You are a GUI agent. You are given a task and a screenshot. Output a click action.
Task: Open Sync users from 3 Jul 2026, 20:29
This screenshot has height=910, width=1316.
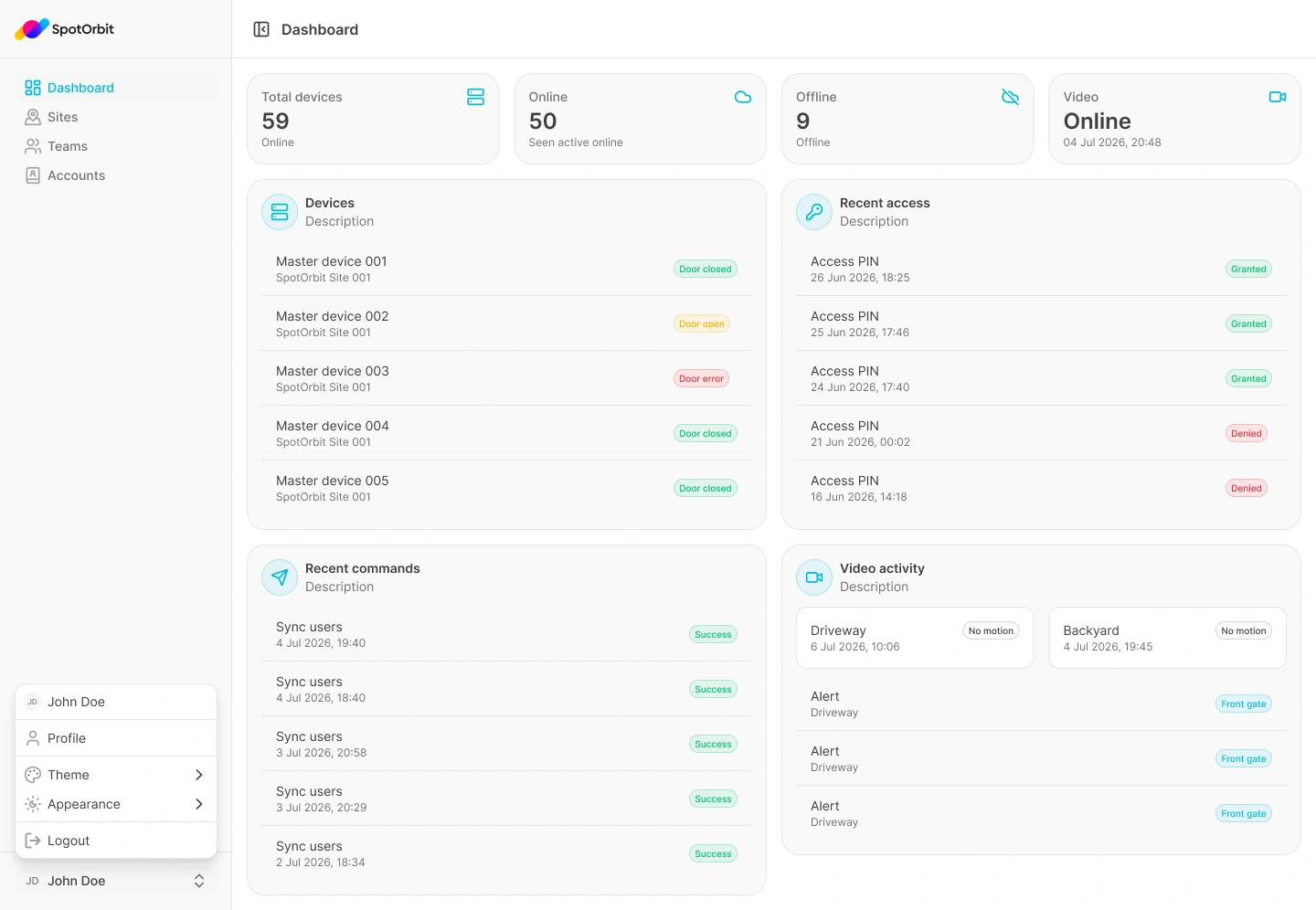click(x=506, y=799)
